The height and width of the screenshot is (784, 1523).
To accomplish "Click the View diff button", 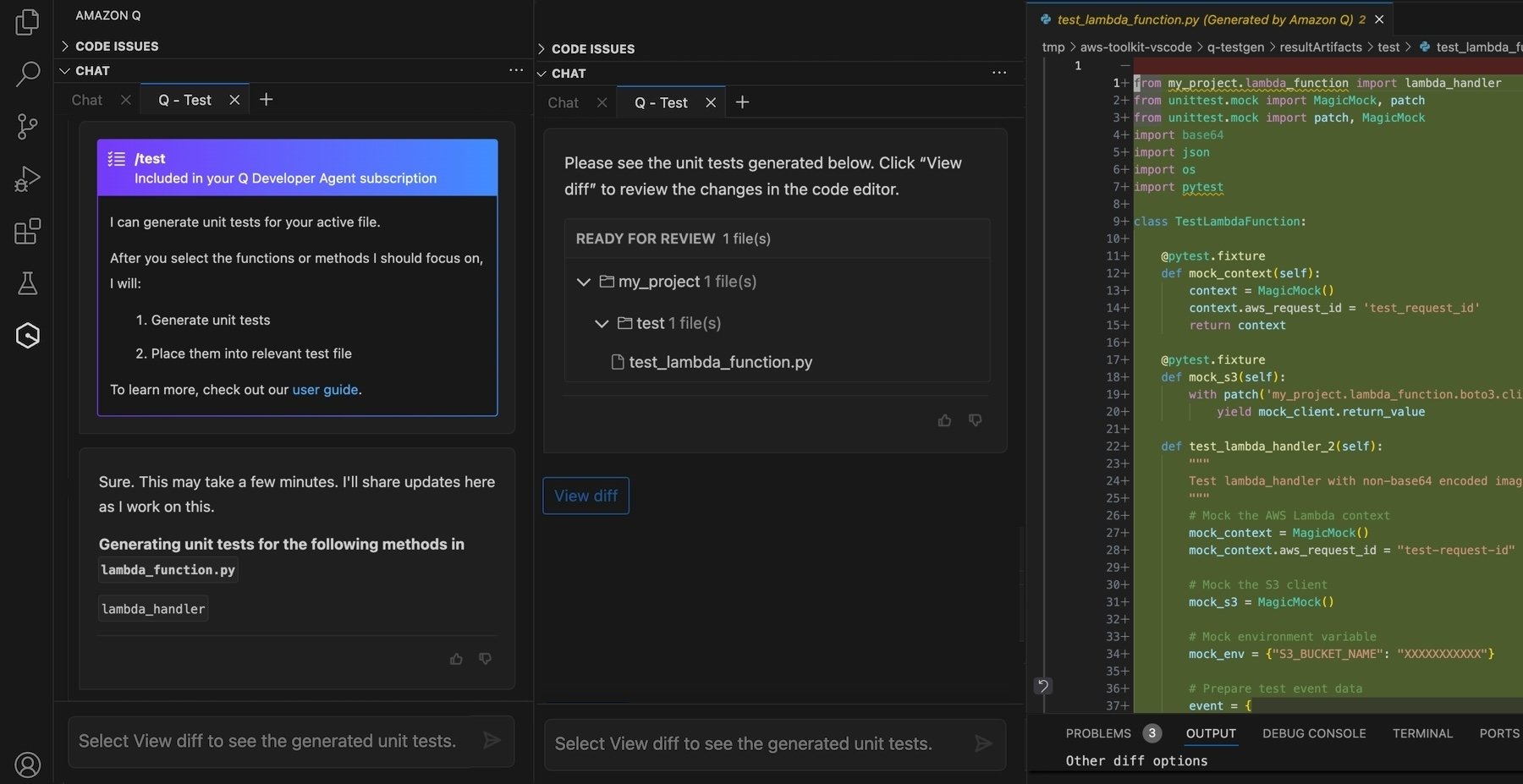I will (585, 496).
